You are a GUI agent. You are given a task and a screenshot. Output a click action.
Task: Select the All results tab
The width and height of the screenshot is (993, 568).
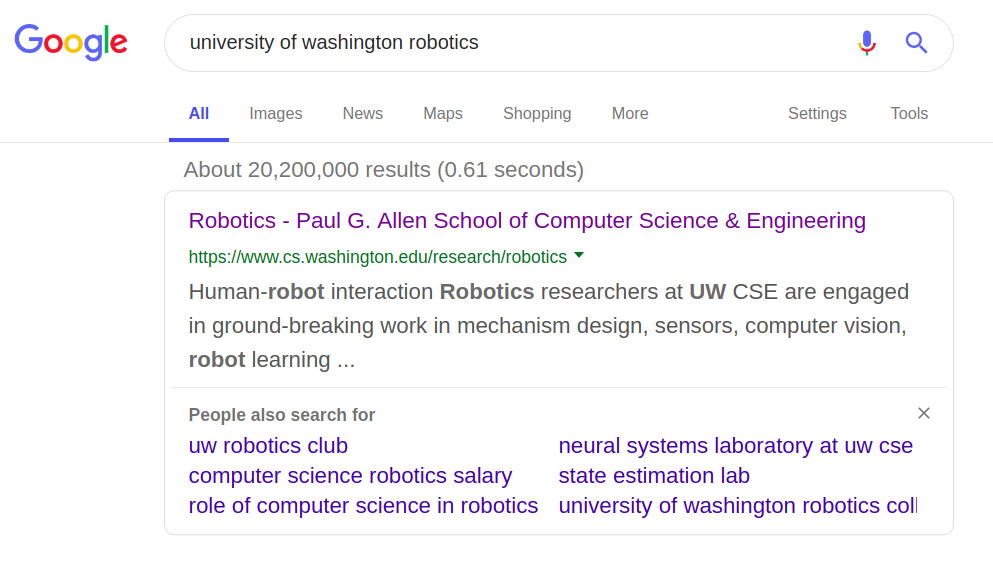(x=199, y=113)
